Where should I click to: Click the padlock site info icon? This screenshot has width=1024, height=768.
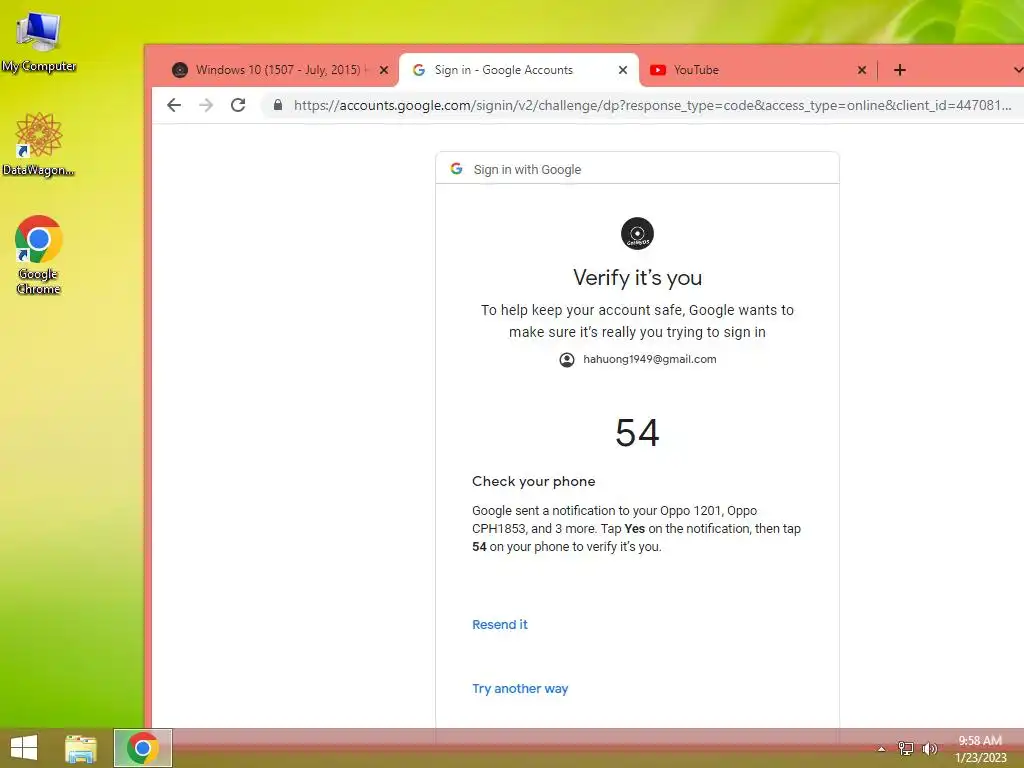click(x=278, y=105)
